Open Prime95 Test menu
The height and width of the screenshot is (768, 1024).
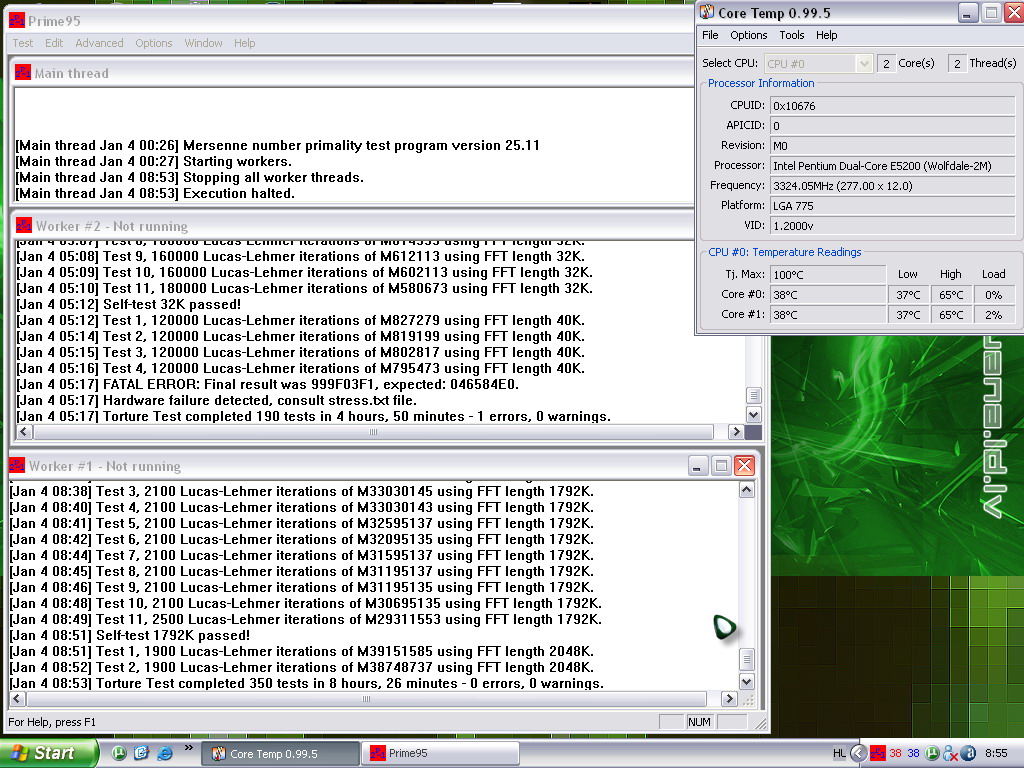tap(23, 43)
